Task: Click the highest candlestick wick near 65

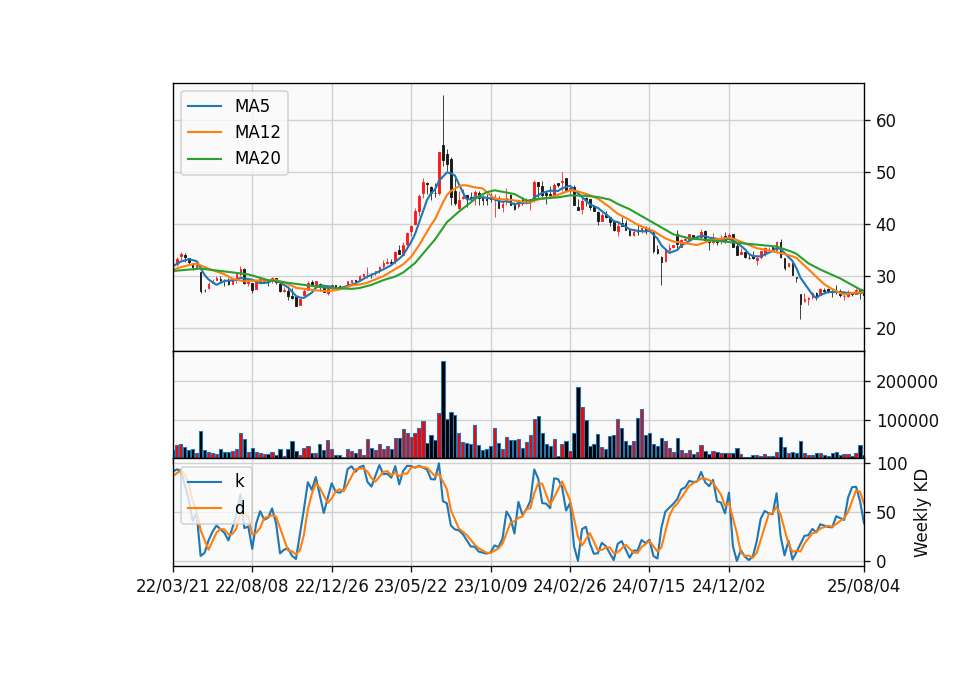Action: click(x=443, y=120)
